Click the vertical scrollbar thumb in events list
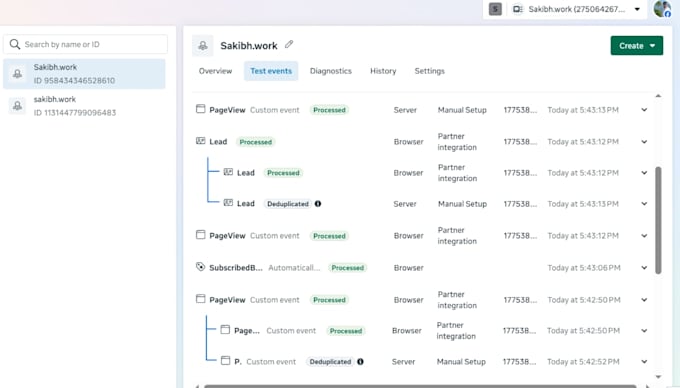 [658, 220]
